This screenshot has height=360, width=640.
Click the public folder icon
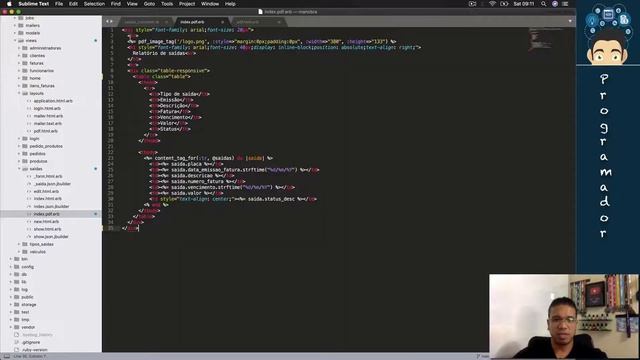[17, 297]
